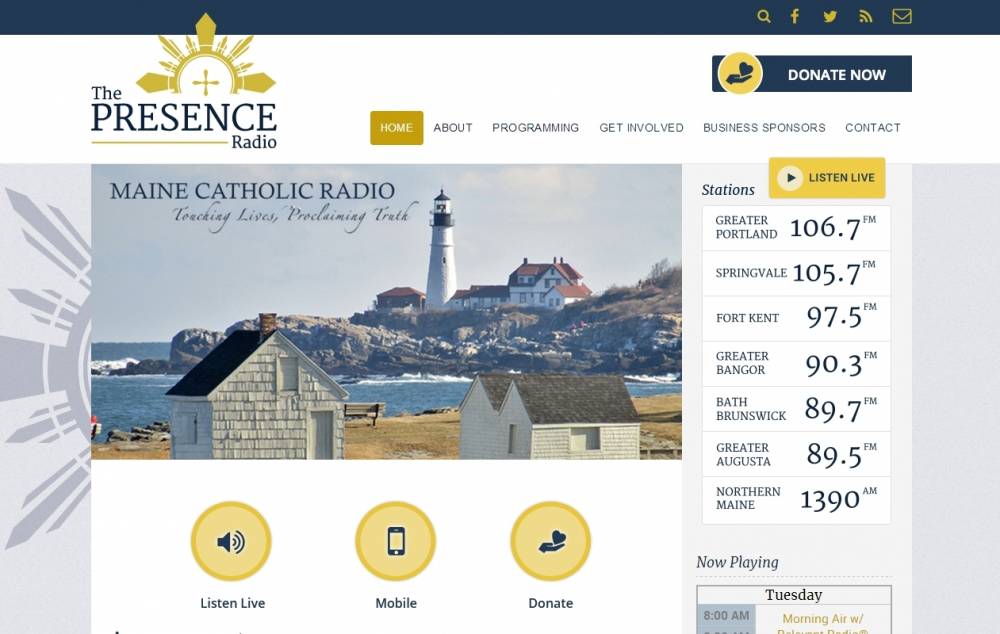The width and height of the screenshot is (1000, 634).
Task: Click the email envelope icon
Action: click(902, 17)
